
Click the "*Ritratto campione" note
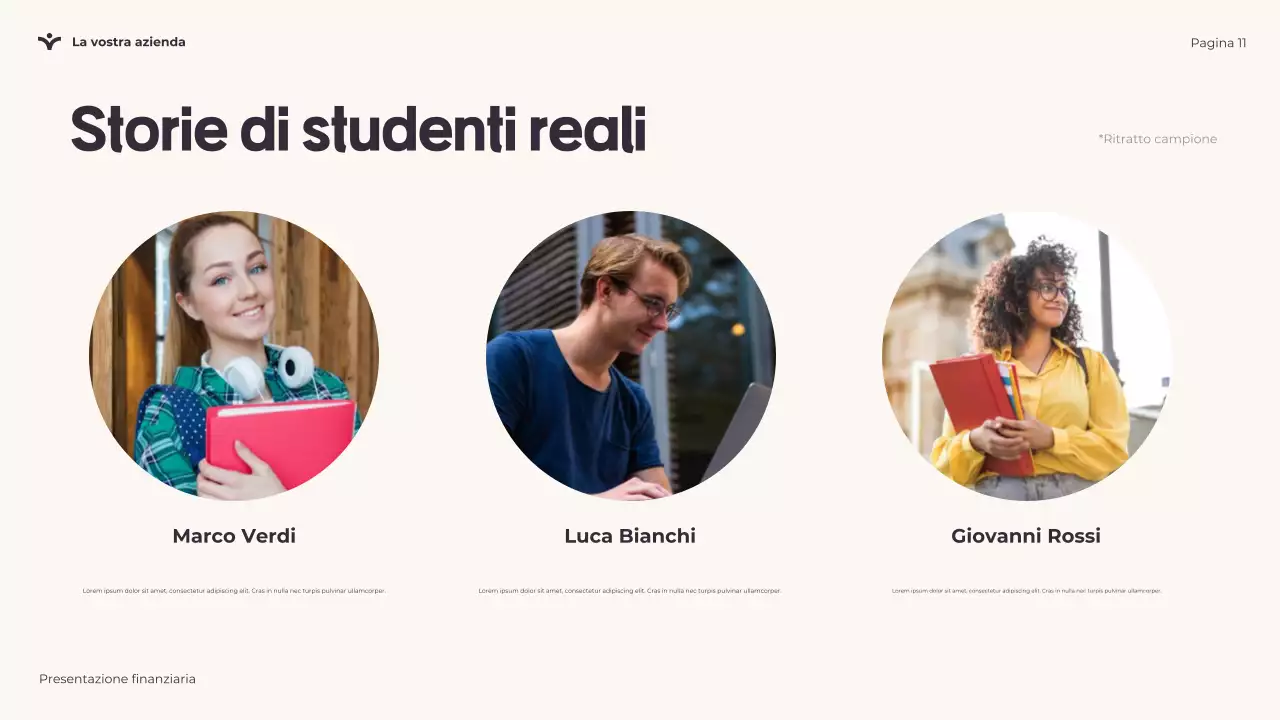point(1157,139)
